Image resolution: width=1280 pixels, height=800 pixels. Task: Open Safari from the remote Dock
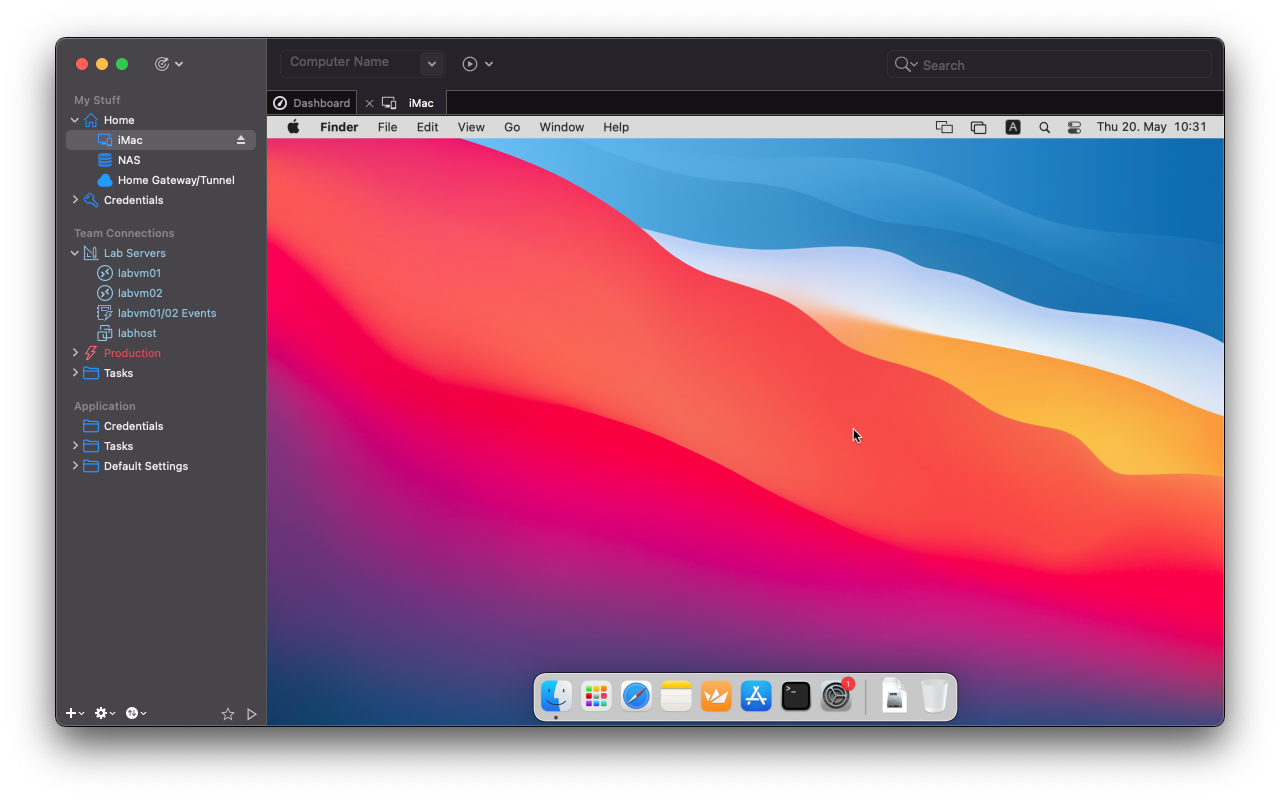(x=636, y=696)
